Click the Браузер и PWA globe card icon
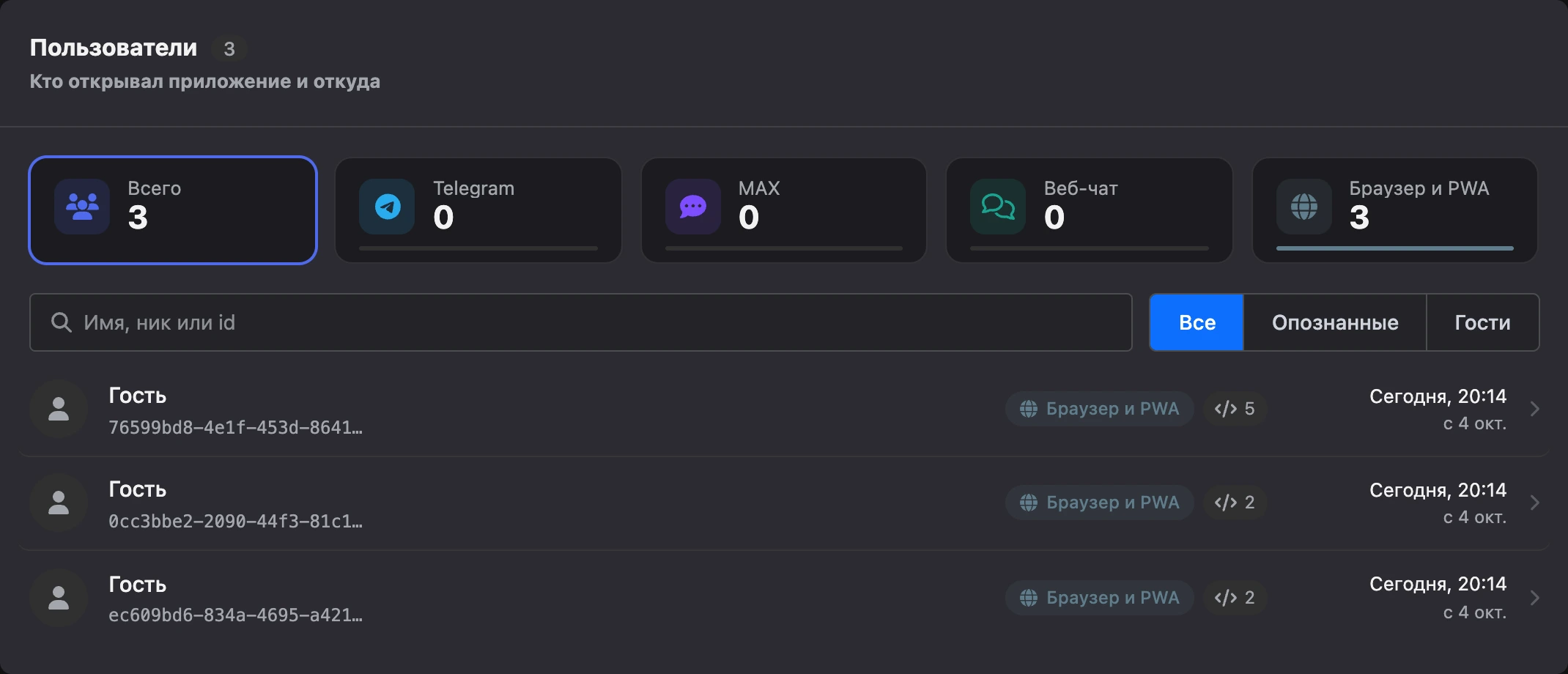1568x674 pixels. (x=1304, y=207)
